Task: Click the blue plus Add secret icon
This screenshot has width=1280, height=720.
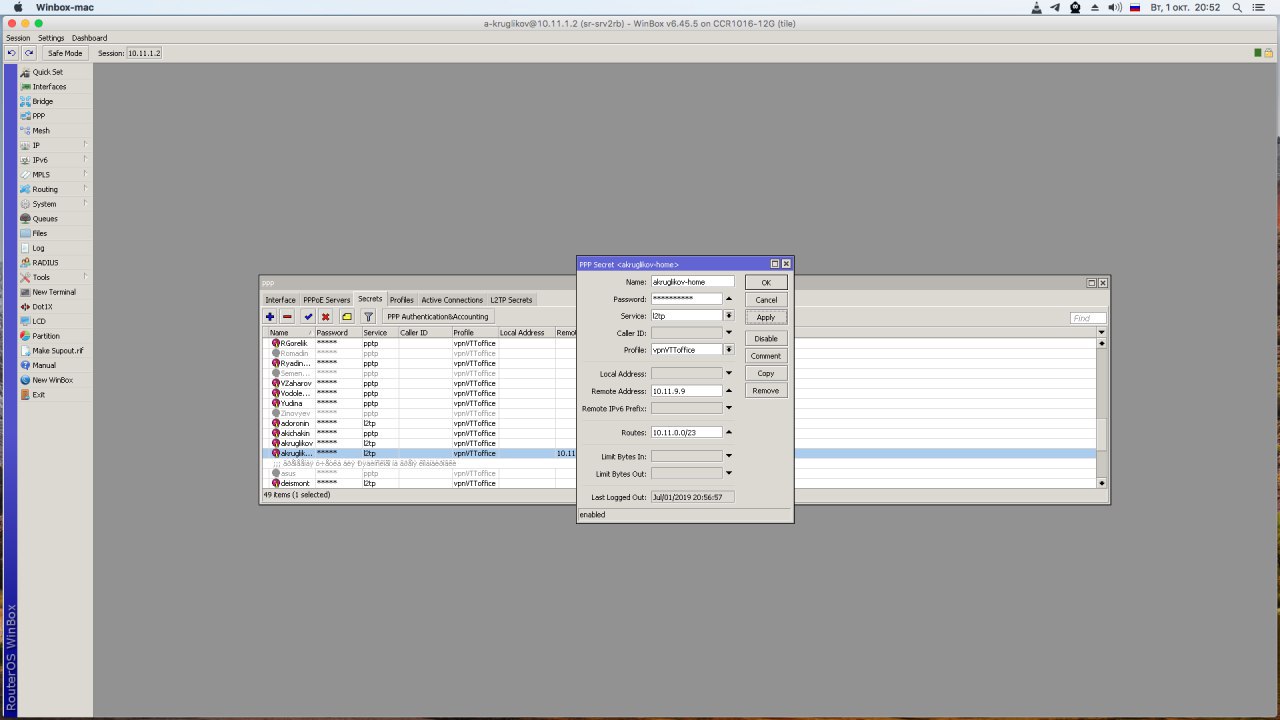Action: [x=270, y=317]
